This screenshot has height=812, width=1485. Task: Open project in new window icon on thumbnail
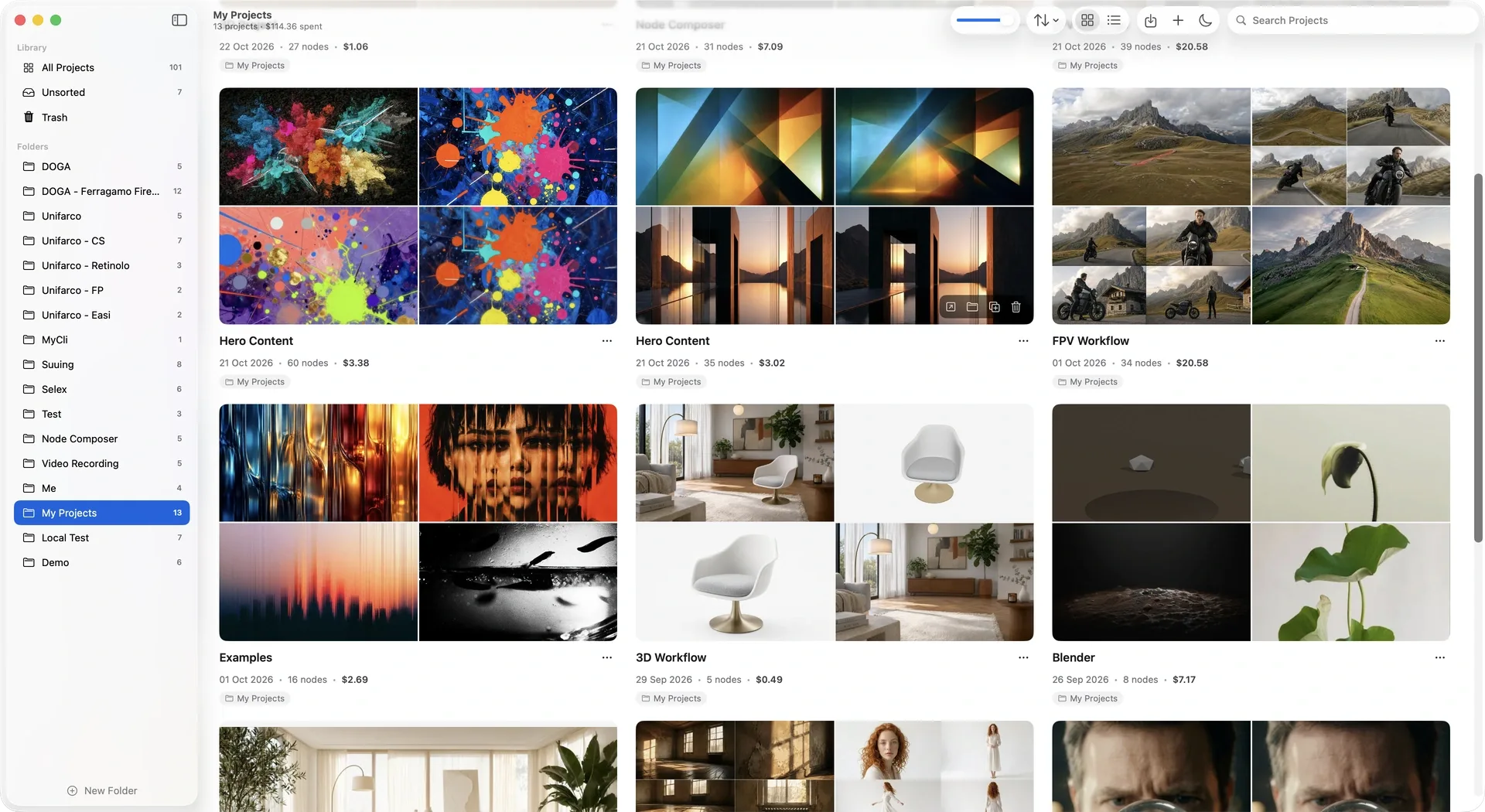[951, 307]
